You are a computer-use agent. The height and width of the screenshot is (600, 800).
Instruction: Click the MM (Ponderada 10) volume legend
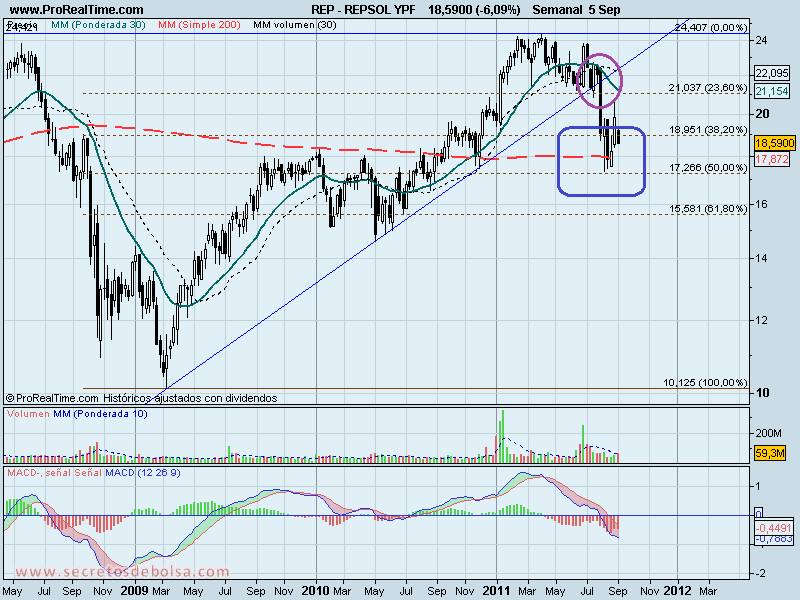click(101, 414)
